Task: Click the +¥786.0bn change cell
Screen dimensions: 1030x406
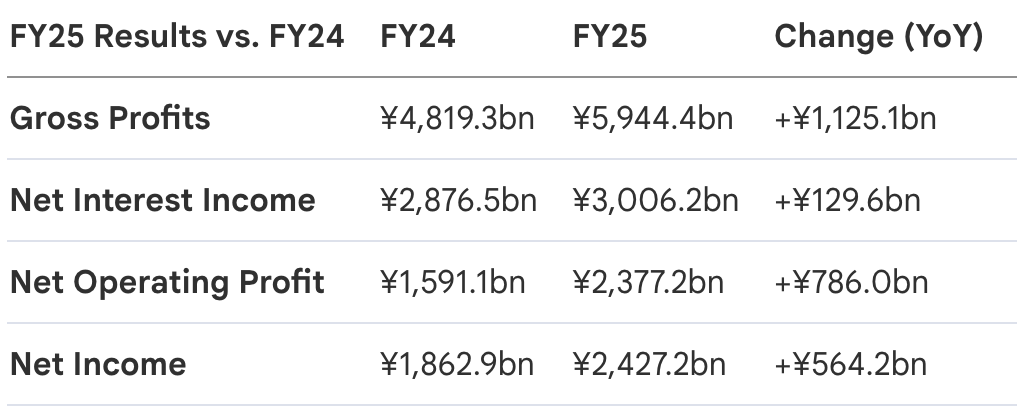Action: [x=851, y=282]
